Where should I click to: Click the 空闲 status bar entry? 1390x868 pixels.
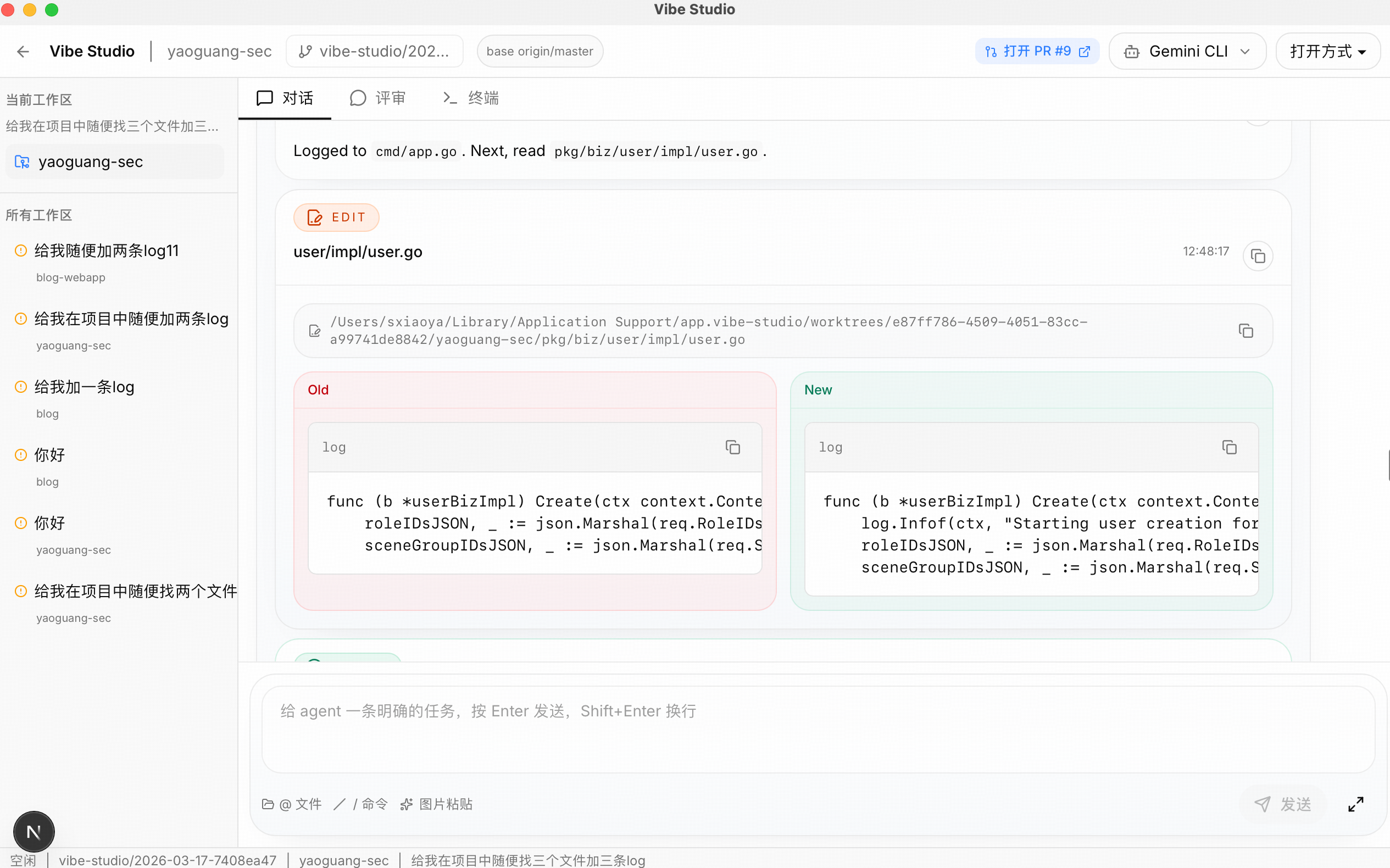coord(23,860)
